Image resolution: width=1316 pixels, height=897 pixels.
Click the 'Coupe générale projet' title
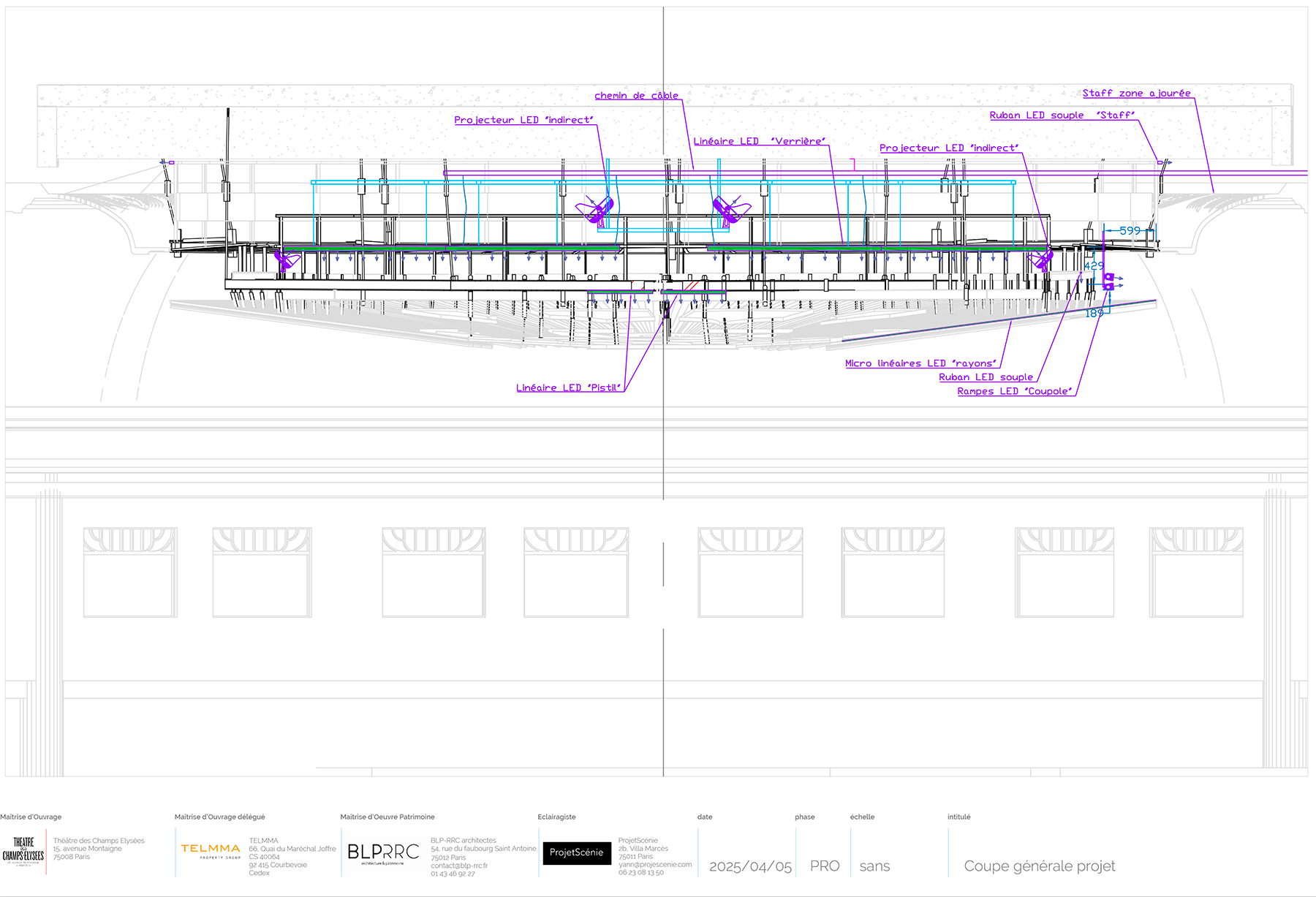tap(1039, 866)
